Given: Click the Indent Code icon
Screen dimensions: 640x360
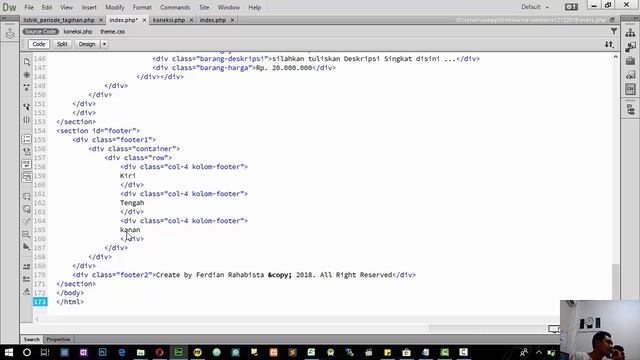Looking at the screenshot, I should pos(27,267).
